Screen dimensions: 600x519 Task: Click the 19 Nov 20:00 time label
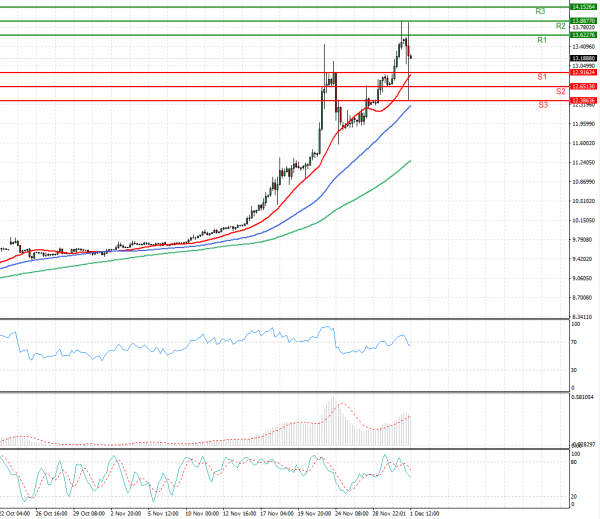click(314, 514)
